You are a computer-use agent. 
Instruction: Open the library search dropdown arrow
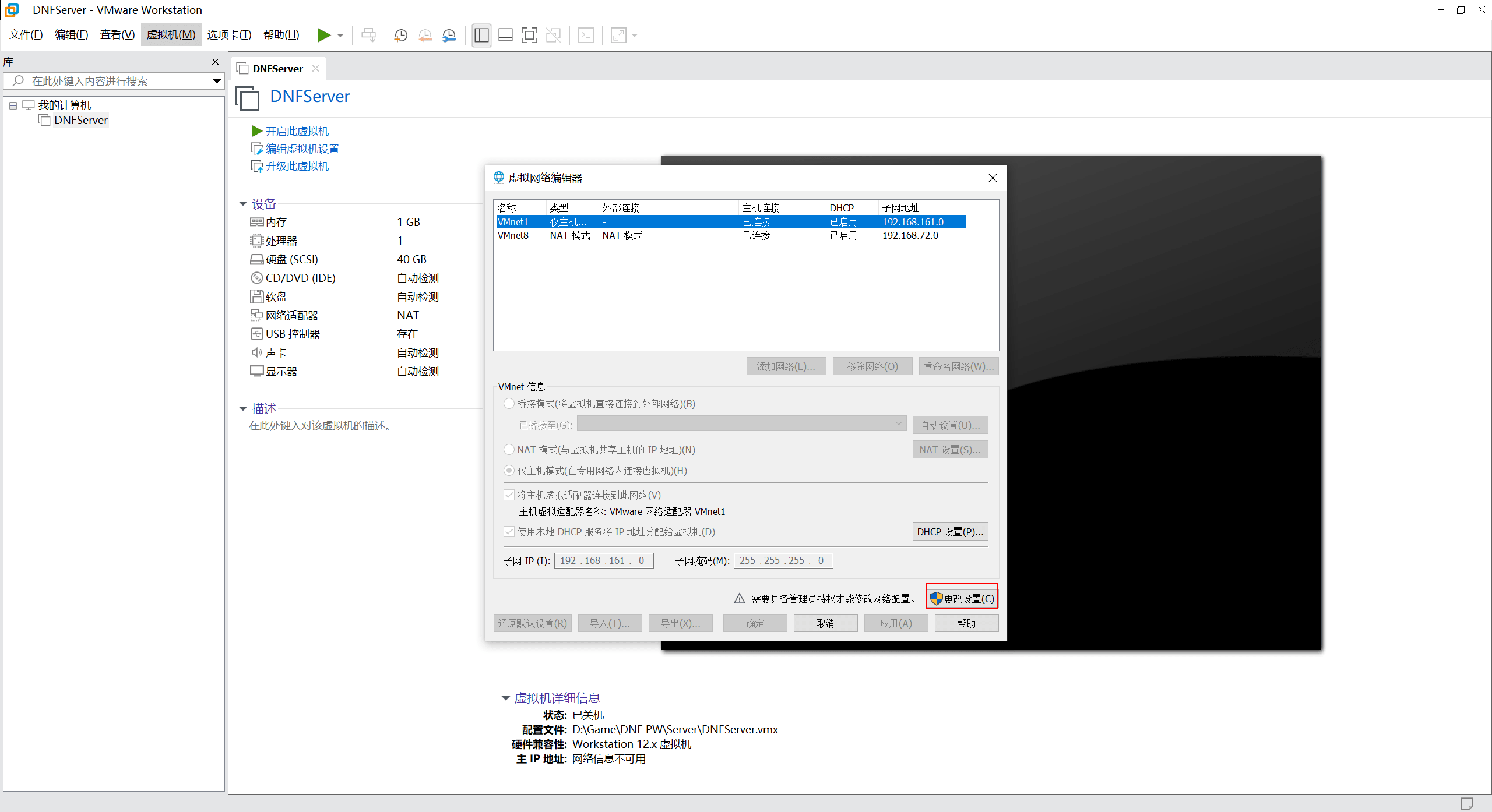click(217, 81)
